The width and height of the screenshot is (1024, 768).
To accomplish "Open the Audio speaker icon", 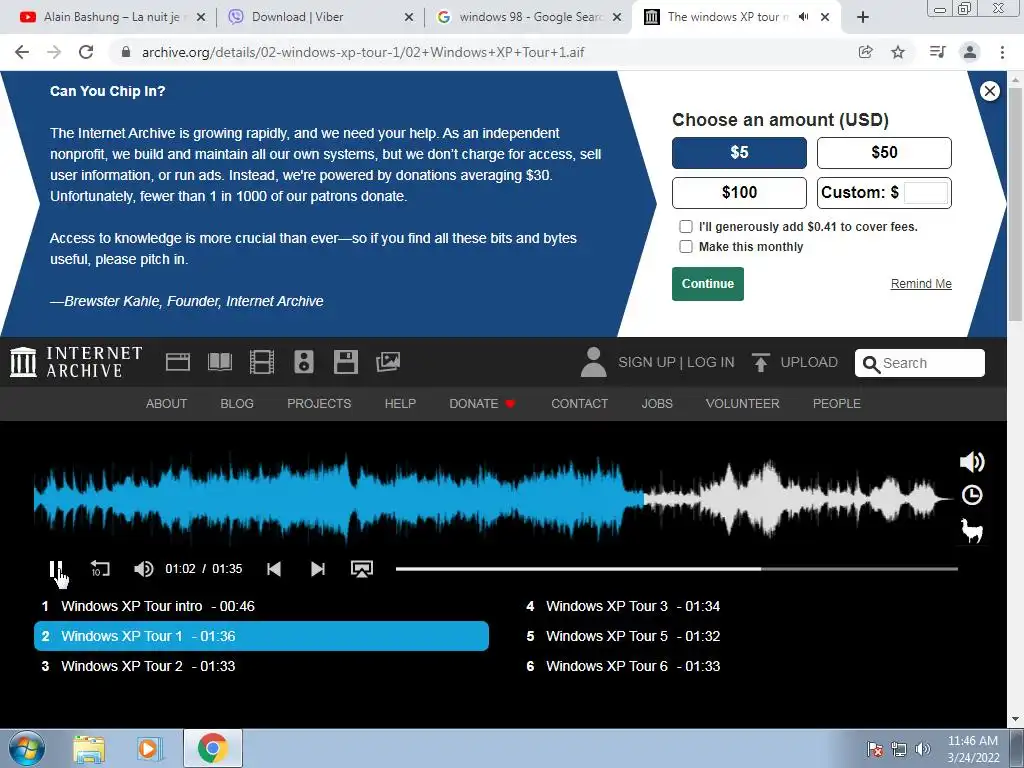I will pos(304,362).
